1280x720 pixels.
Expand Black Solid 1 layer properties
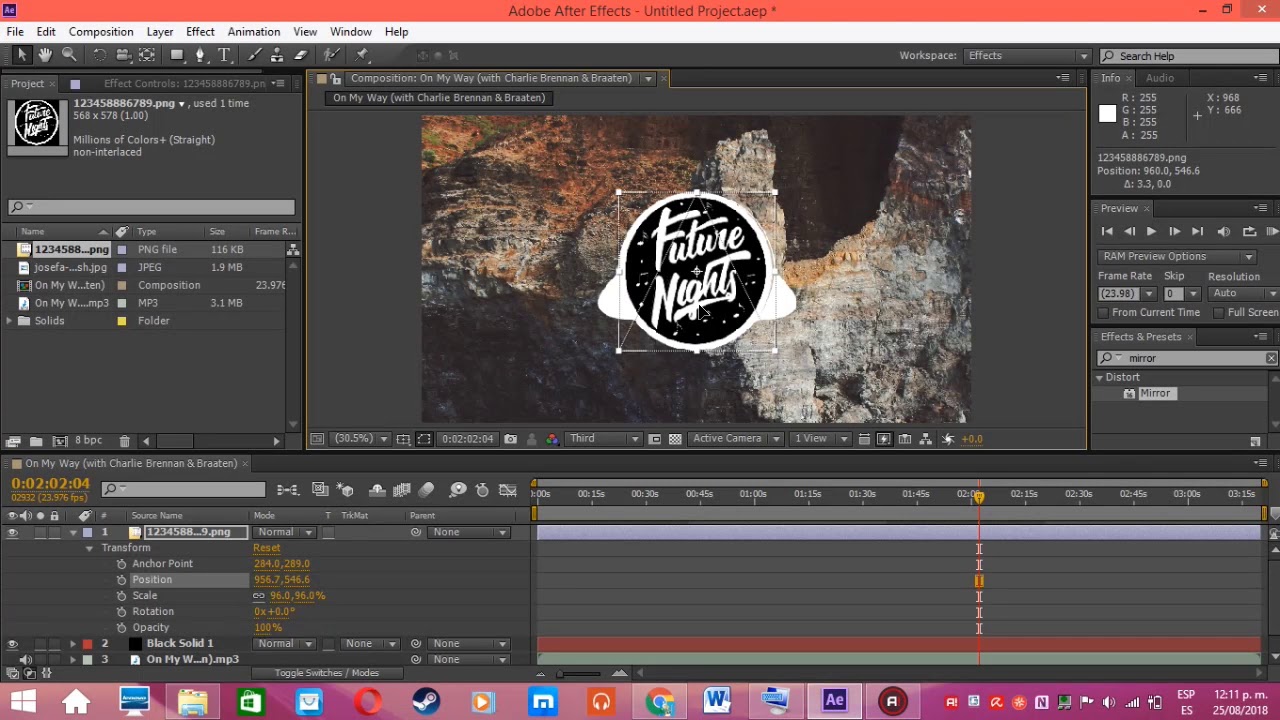[73, 644]
